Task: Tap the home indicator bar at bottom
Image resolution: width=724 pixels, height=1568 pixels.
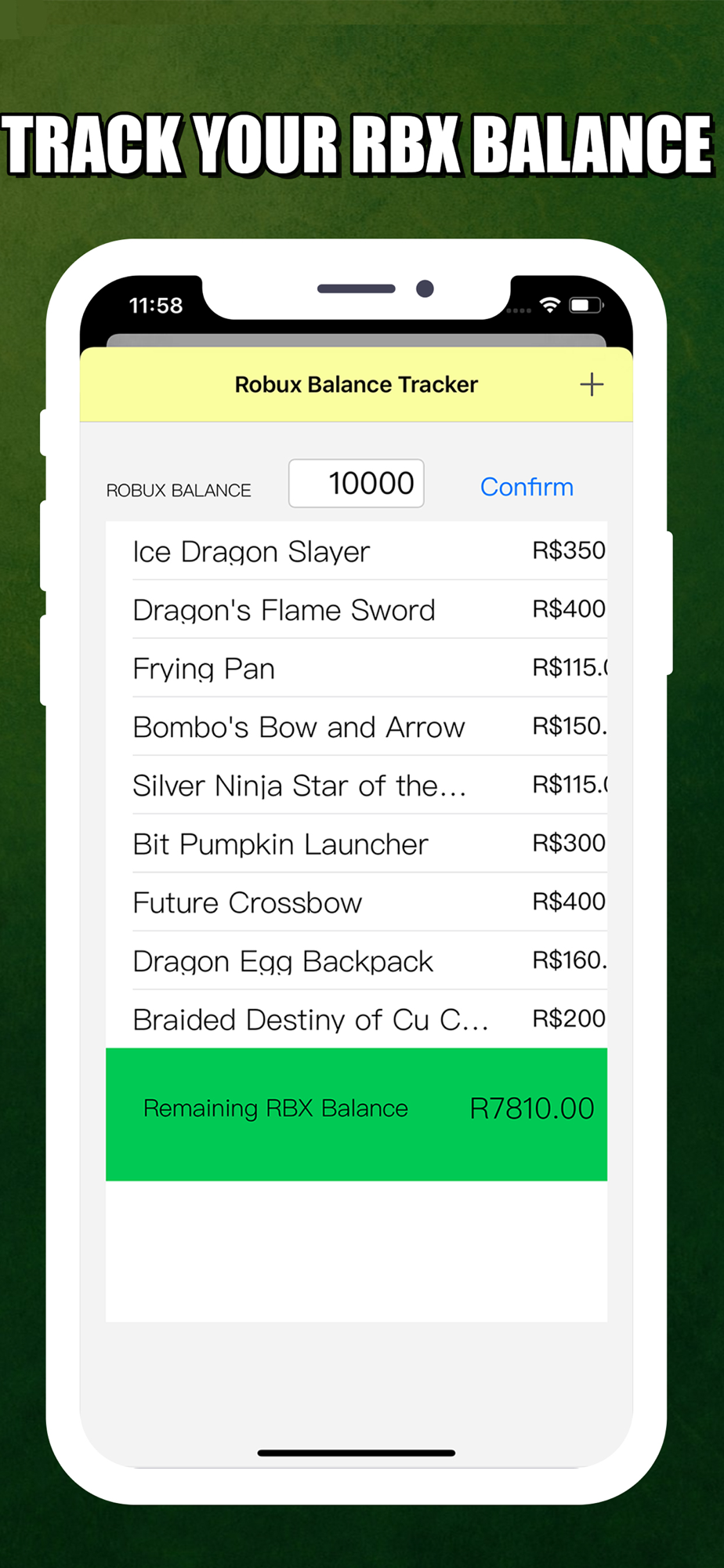Action: coord(357,1453)
